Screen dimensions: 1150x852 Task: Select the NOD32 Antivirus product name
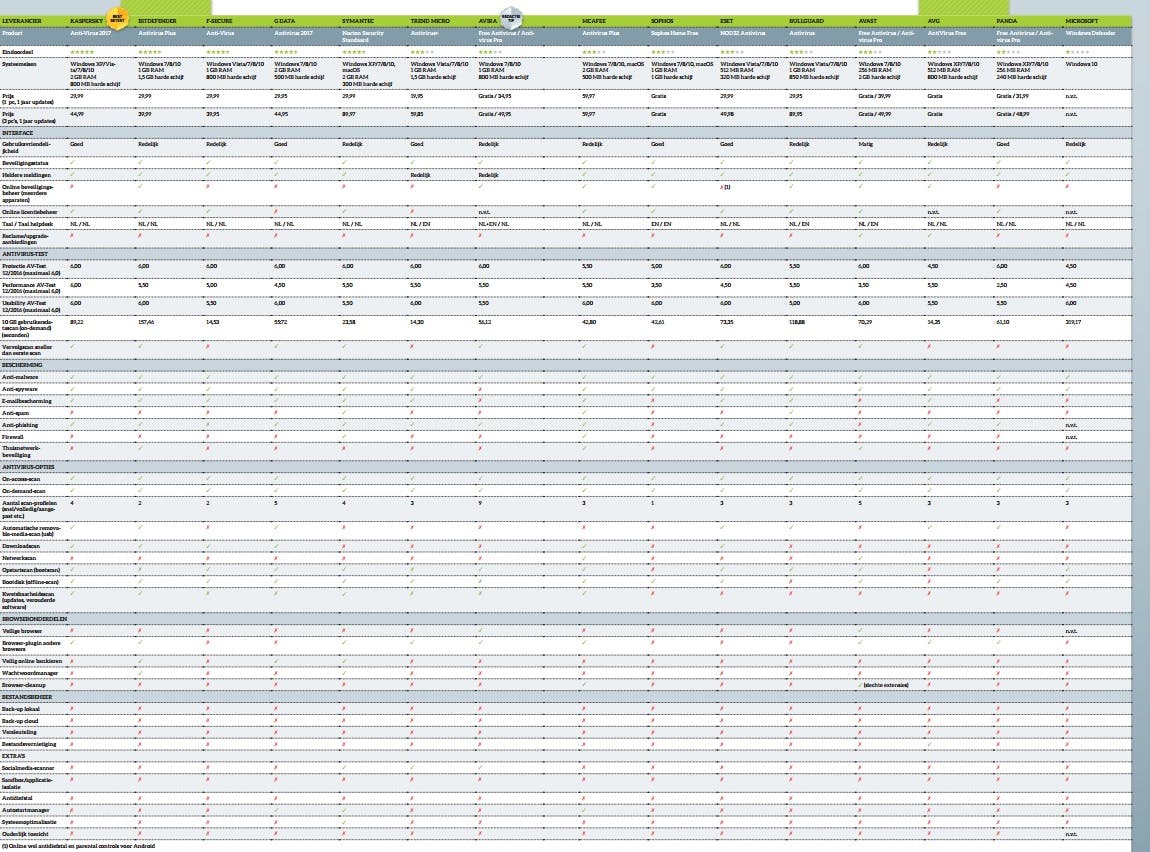click(742, 33)
